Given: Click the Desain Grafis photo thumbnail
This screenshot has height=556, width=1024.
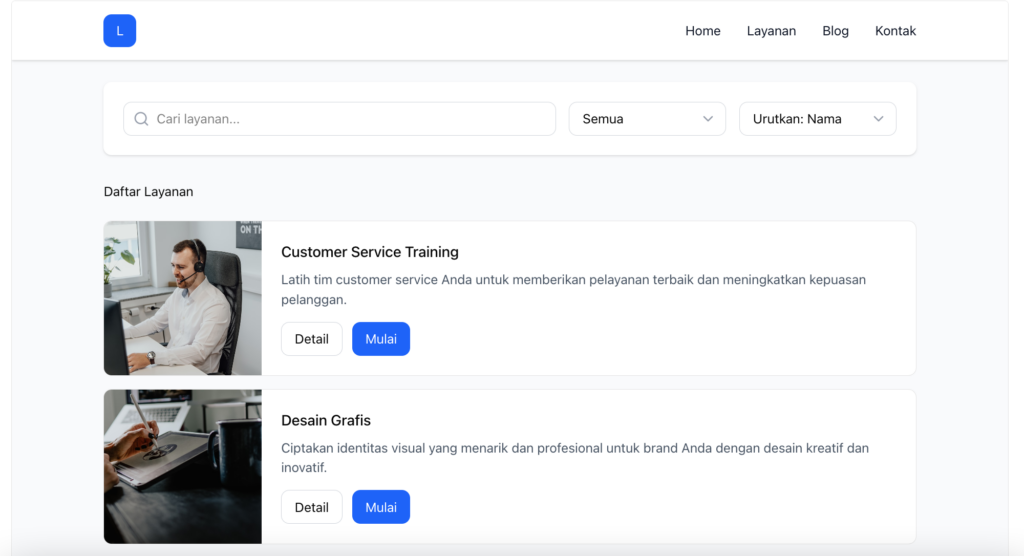Looking at the screenshot, I should (183, 466).
